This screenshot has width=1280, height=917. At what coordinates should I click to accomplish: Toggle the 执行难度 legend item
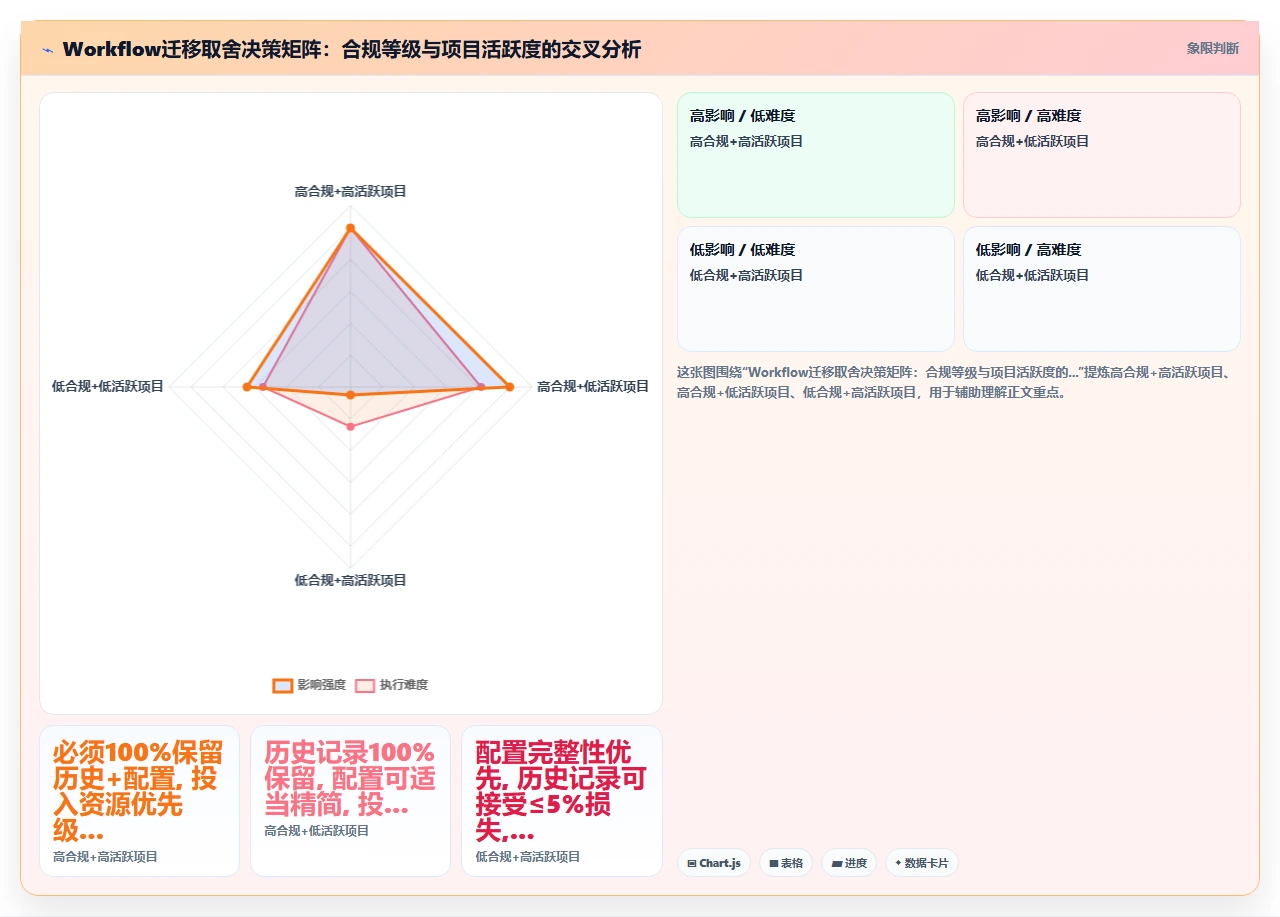pos(392,685)
